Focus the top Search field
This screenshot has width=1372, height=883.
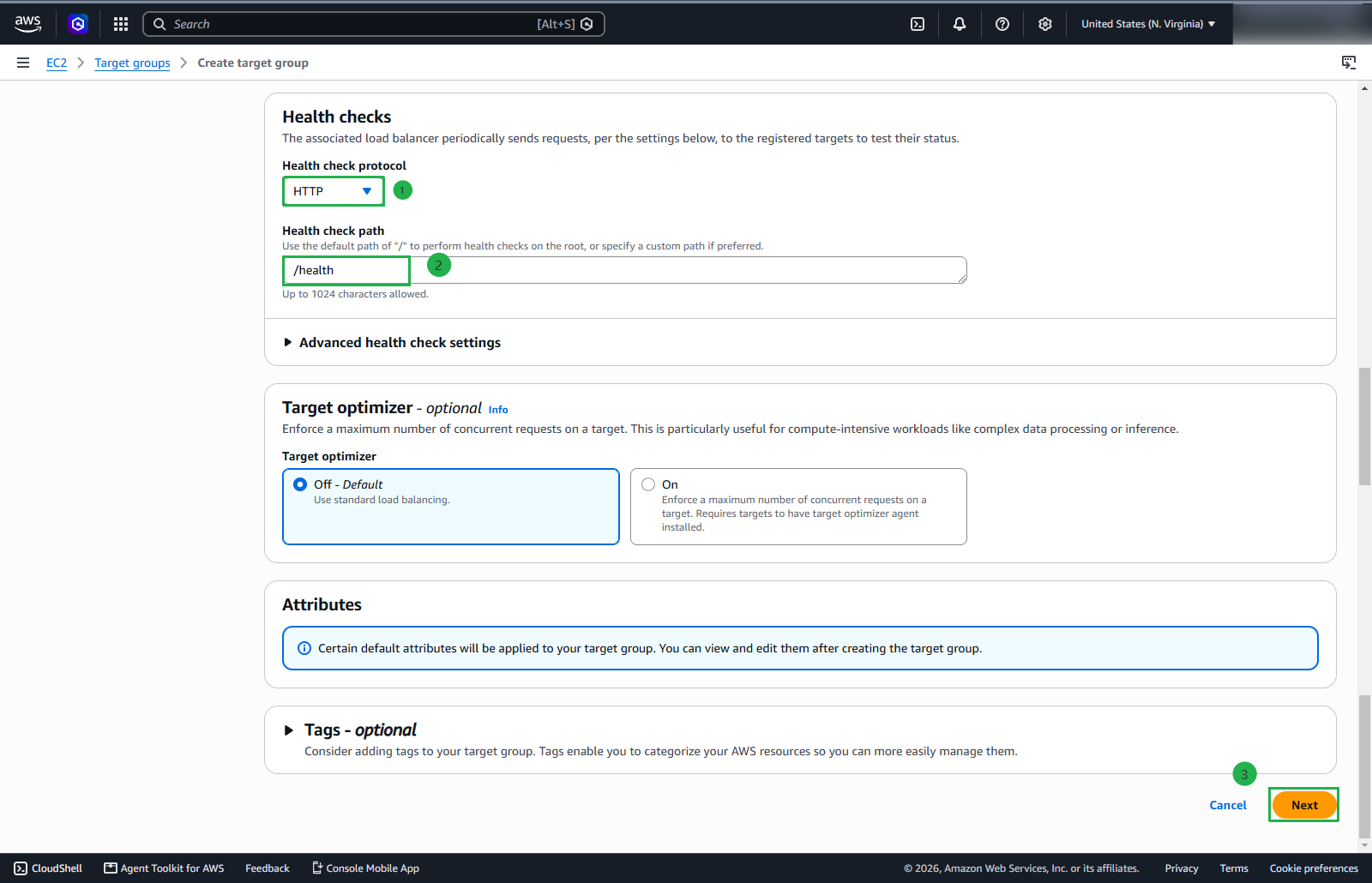point(374,24)
